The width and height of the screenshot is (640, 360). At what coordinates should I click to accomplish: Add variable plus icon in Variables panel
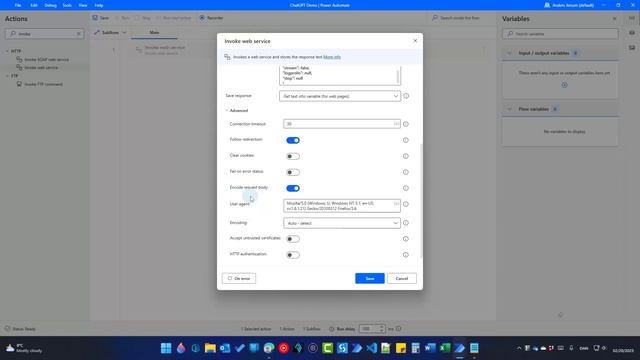(564, 85)
